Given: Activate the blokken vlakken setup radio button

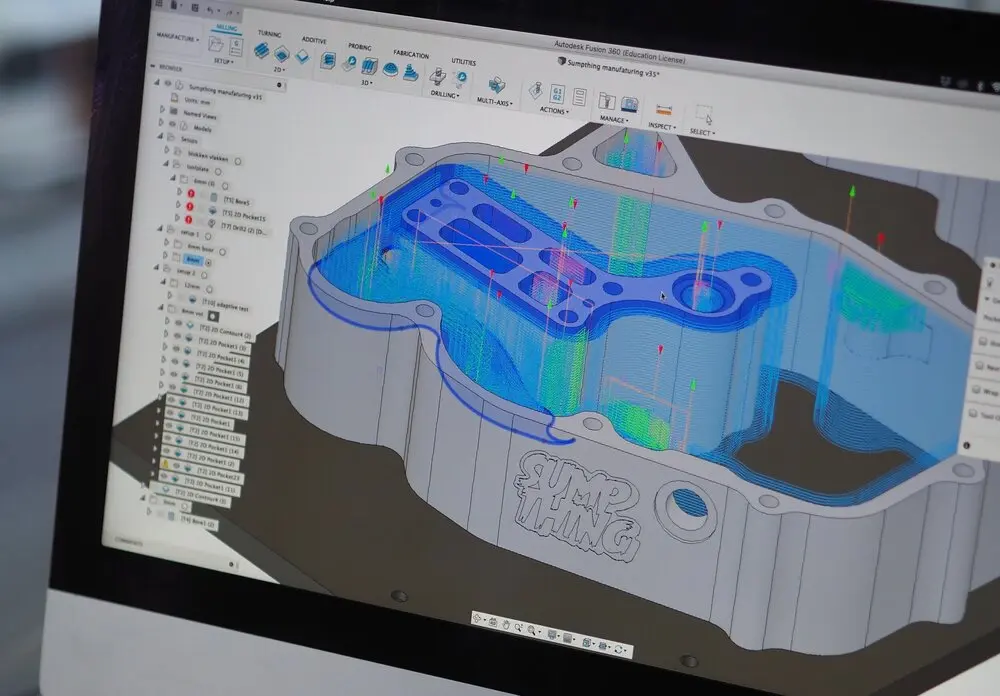Looking at the screenshot, I should 238,161.
